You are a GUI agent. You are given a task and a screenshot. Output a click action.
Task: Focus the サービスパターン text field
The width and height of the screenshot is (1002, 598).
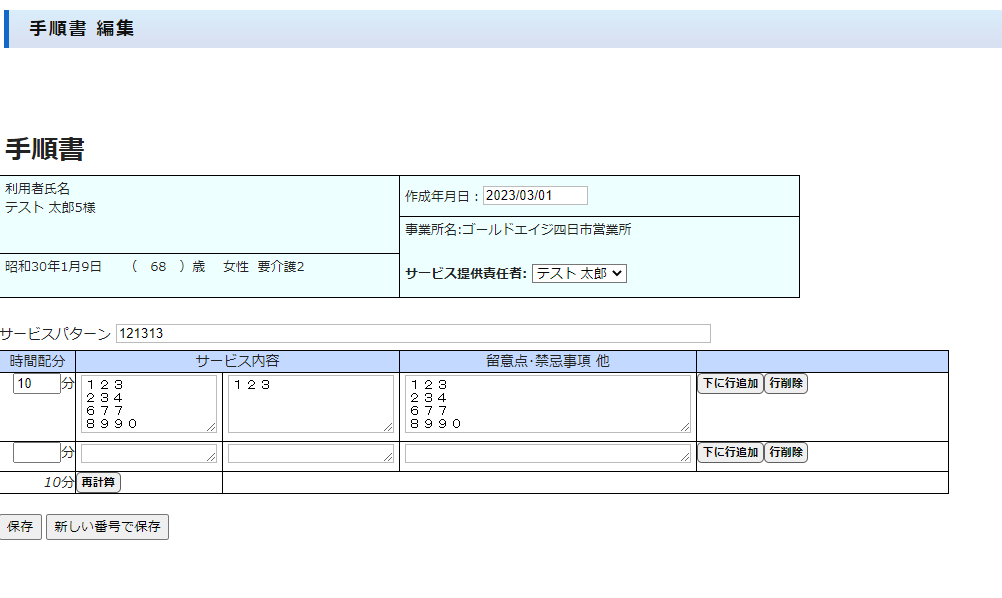tap(412, 334)
